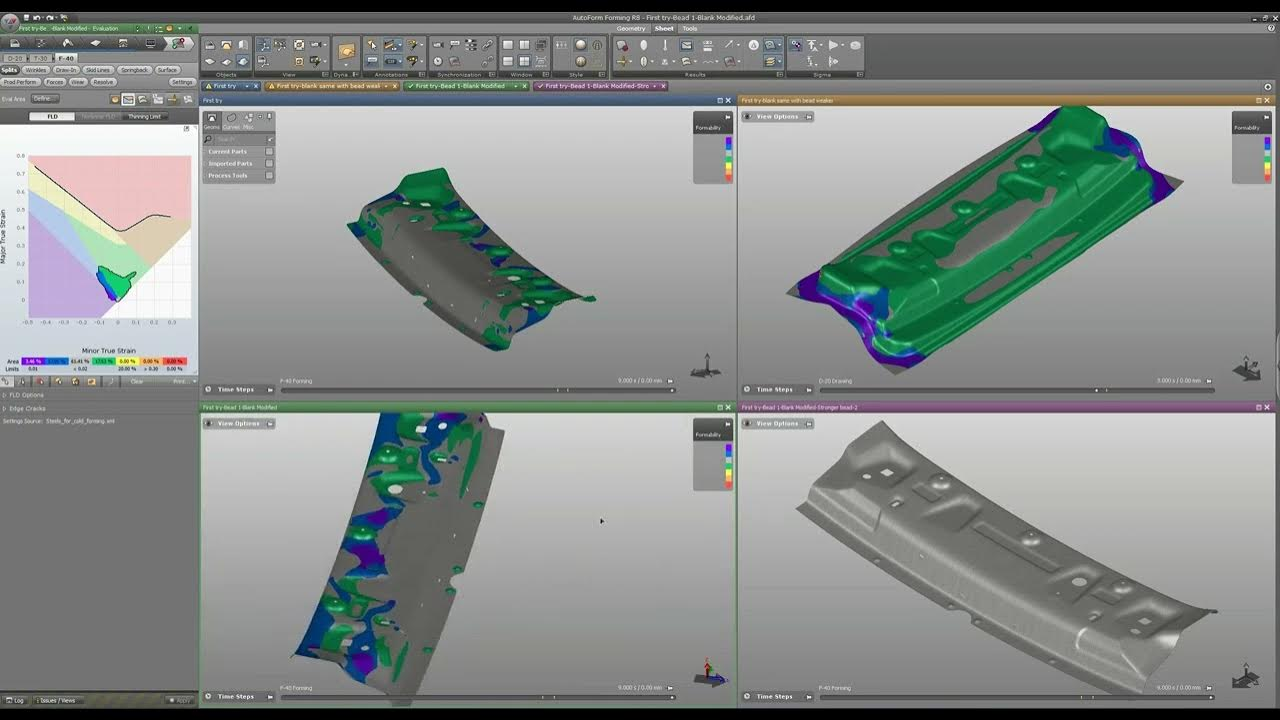The image size is (1280, 720).
Task: Click the fit view icon in View group
Action: [x=299, y=45]
